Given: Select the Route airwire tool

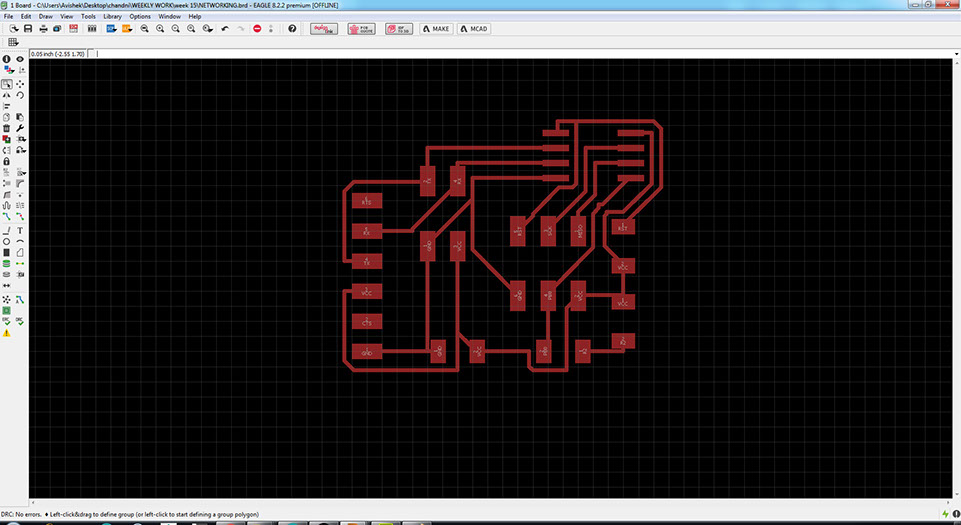Looking at the screenshot, I should (6, 217).
